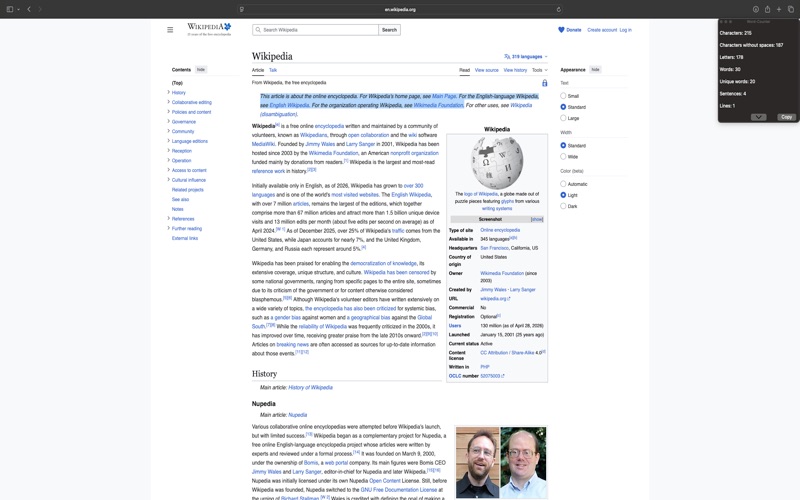Open the View source tab
Screen dimensions: 800x500
[486, 70]
